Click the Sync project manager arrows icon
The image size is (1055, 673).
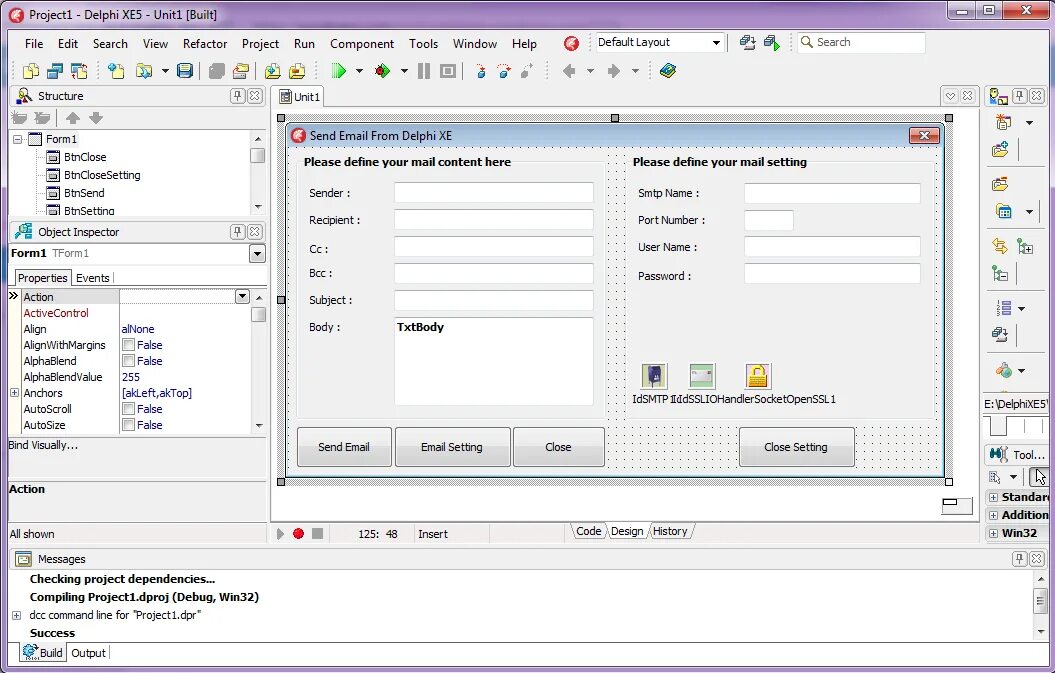[1000, 246]
